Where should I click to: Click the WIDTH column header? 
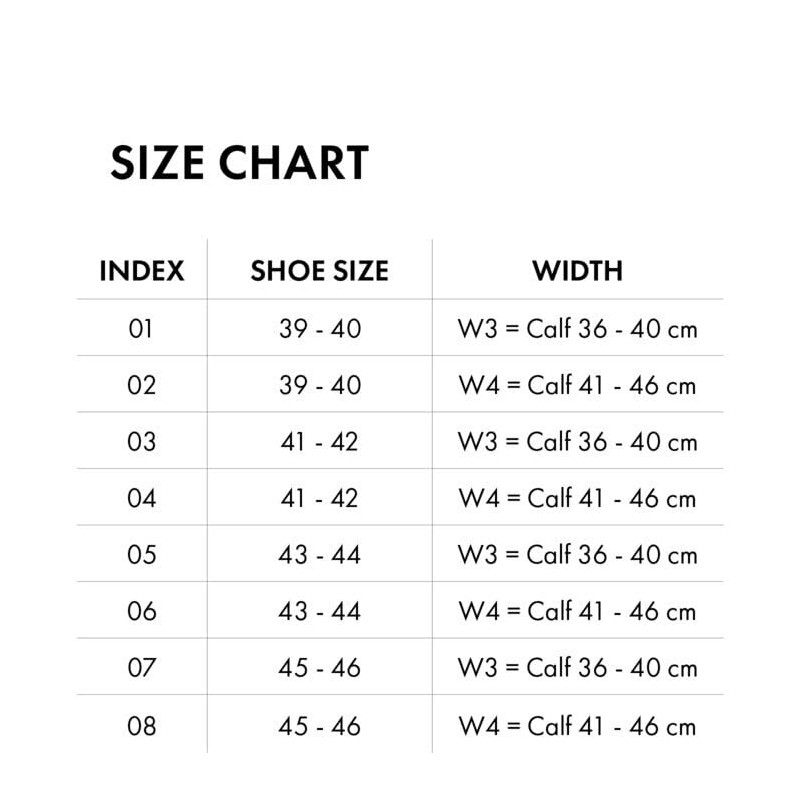[x=577, y=271]
